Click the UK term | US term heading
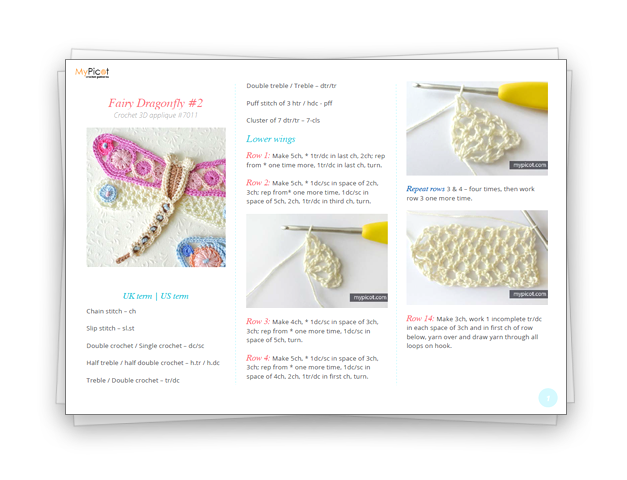Screen dimensions: 627x480 [156, 296]
